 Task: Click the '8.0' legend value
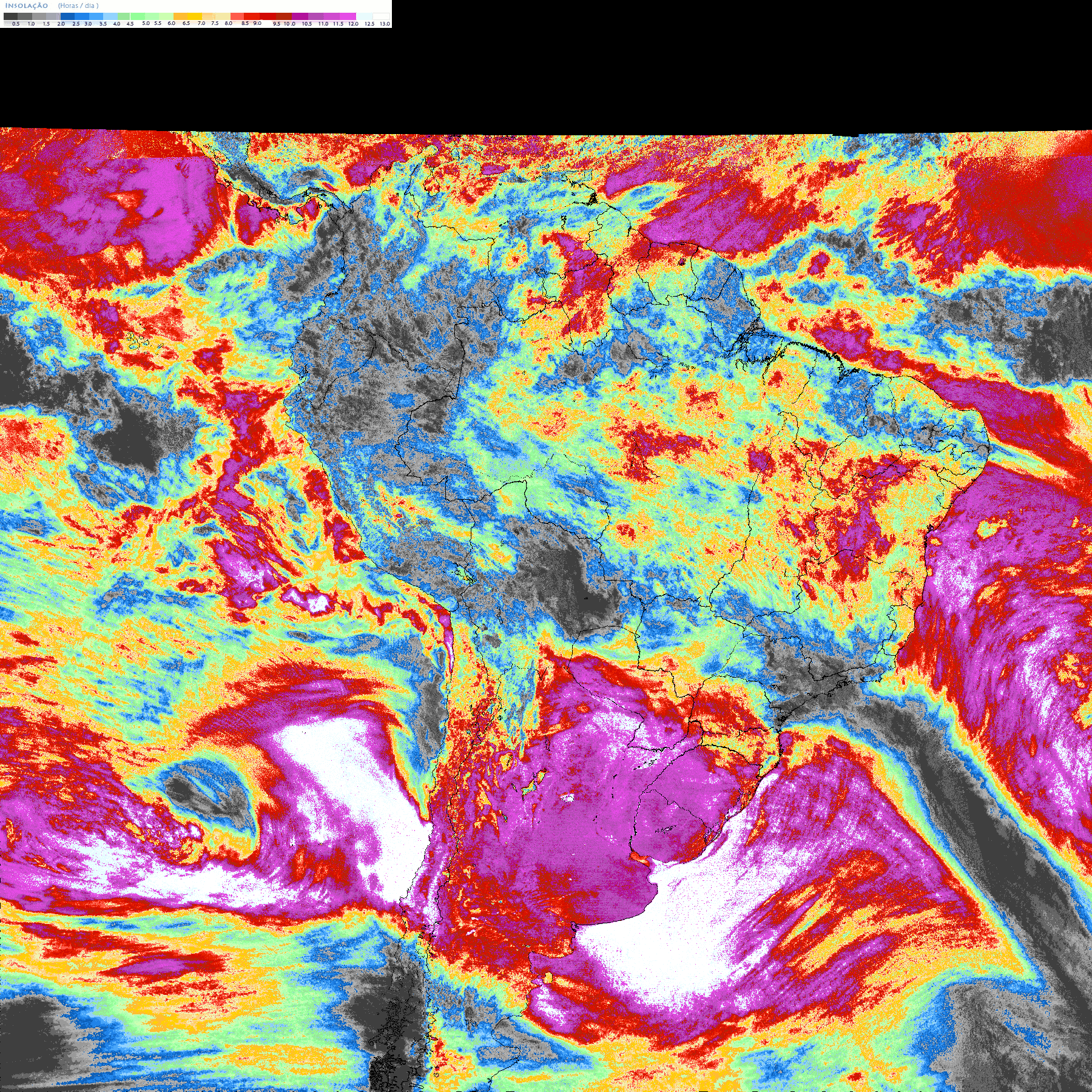229,23
